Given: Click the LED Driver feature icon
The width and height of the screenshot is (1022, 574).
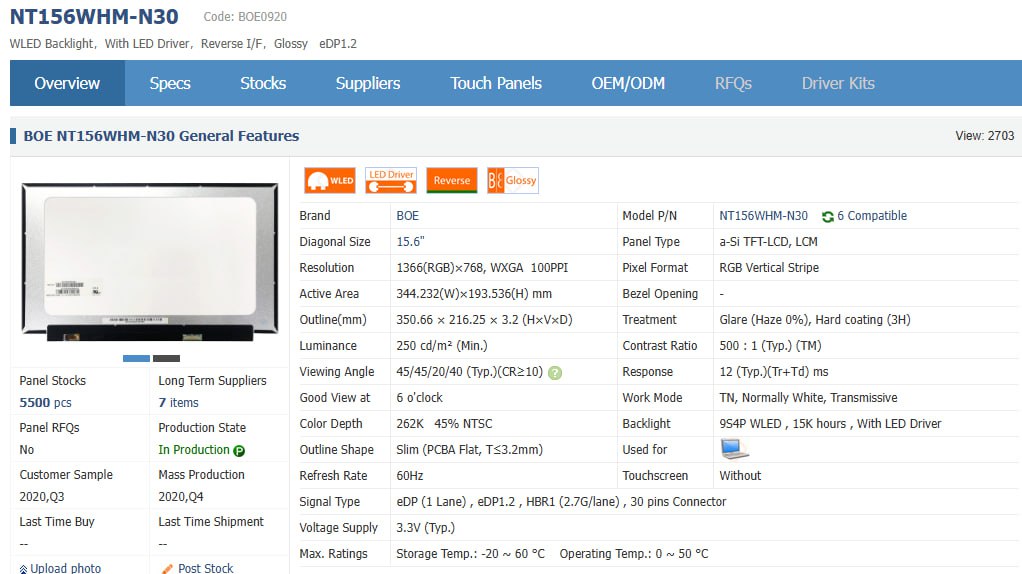Looking at the screenshot, I should pos(391,180).
